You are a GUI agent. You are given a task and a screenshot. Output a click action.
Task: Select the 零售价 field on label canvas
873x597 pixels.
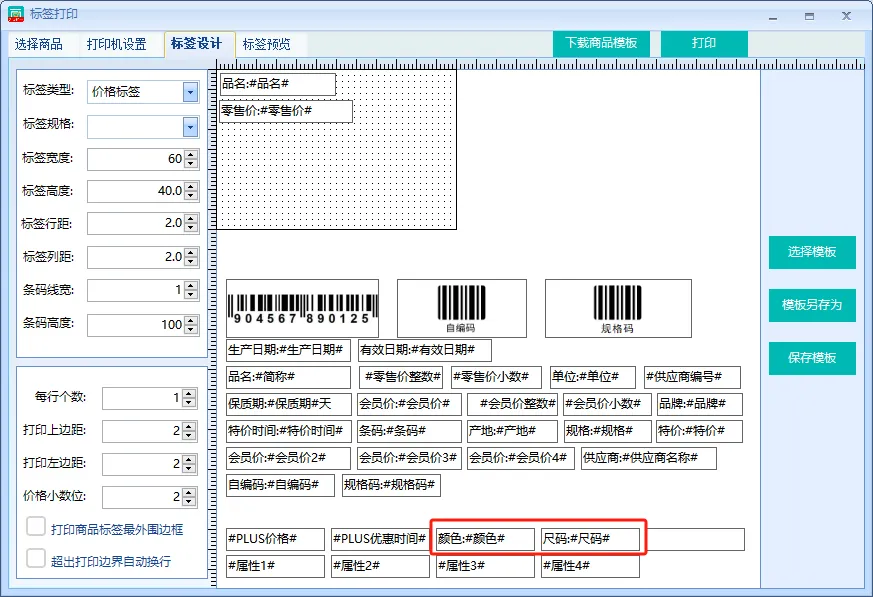click(285, 111)
